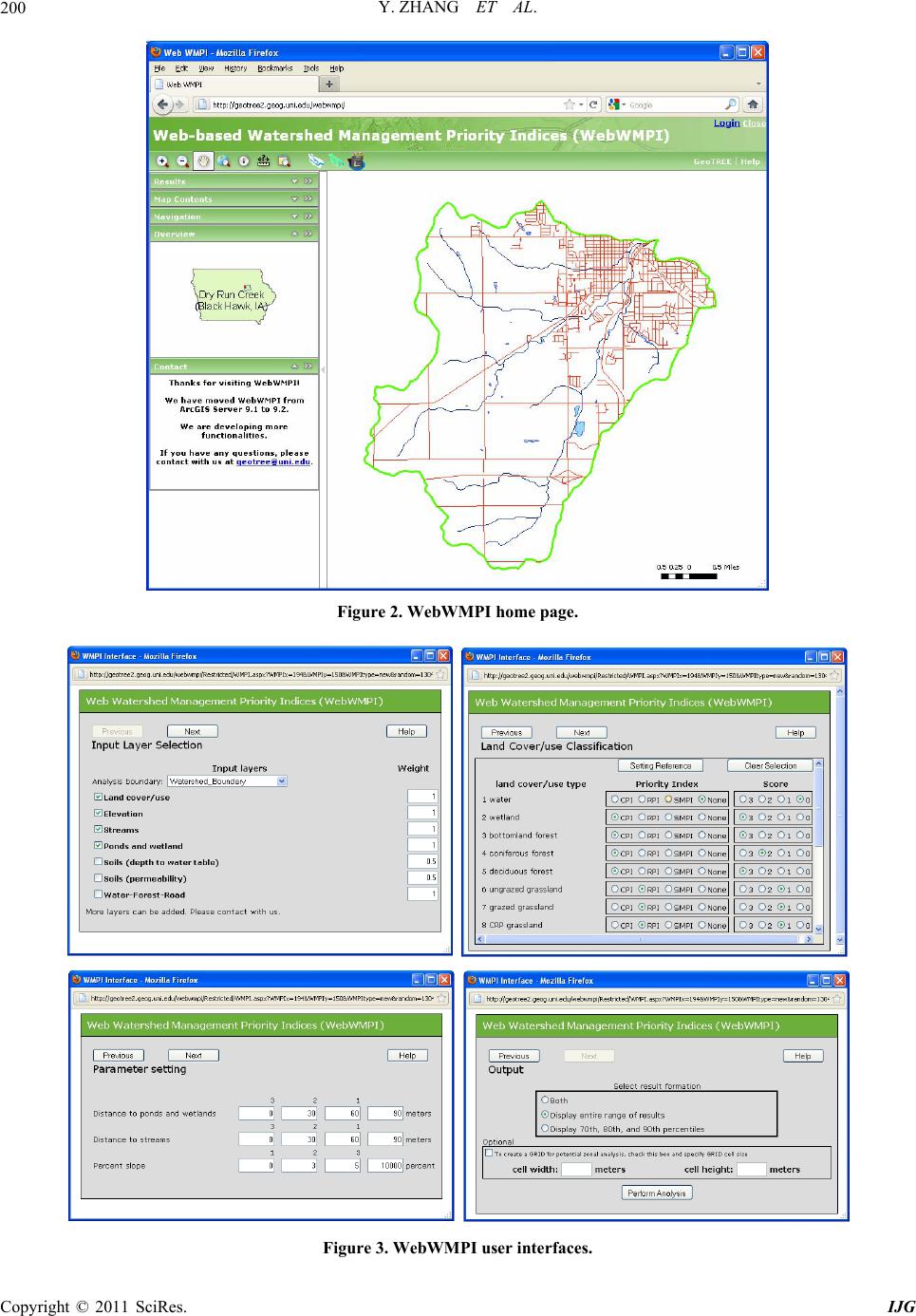Open the GeoTREE link
Image resolution: width=916 pixels, height=1316 pixels.
(712, 161)
